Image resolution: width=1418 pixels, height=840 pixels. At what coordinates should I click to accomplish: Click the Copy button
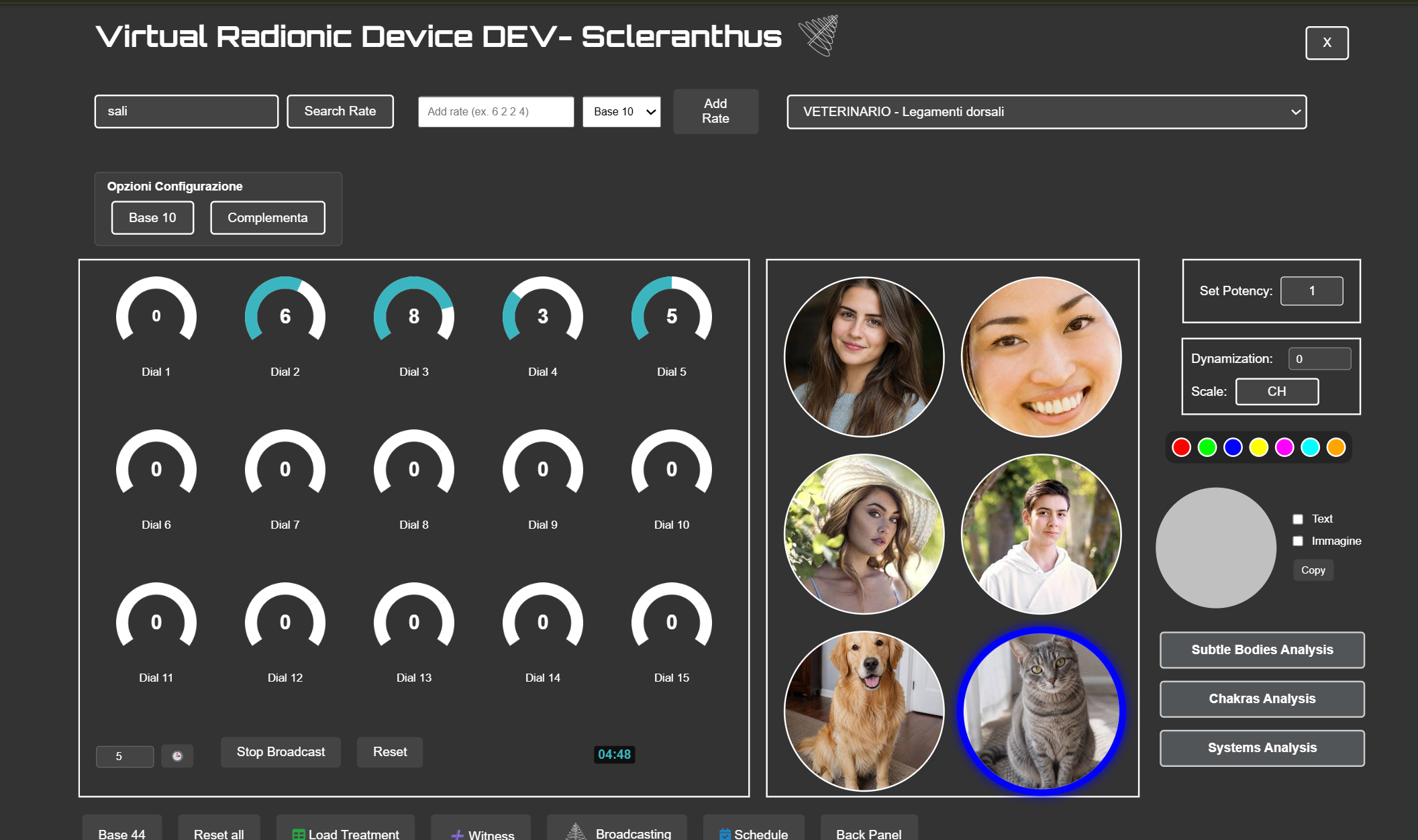click(x=1313, y=570)
